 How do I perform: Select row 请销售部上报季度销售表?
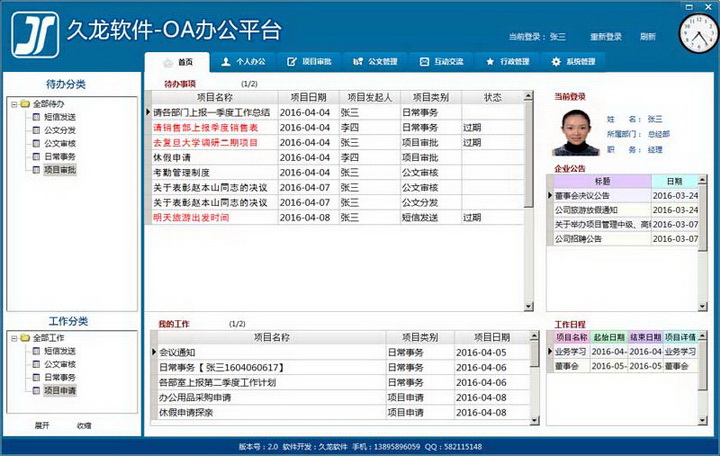point(338,128)
